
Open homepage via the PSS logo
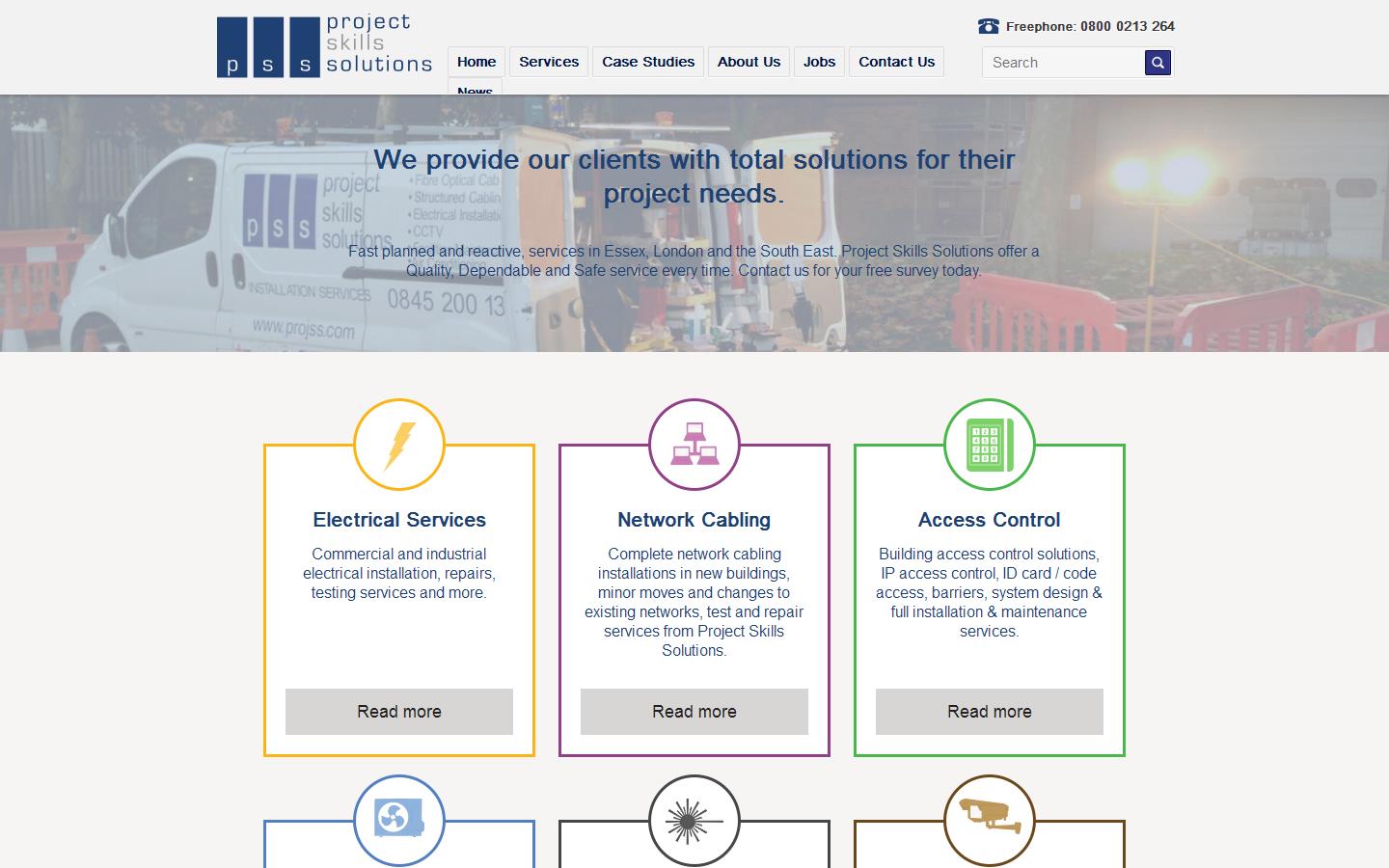point(323,43)
